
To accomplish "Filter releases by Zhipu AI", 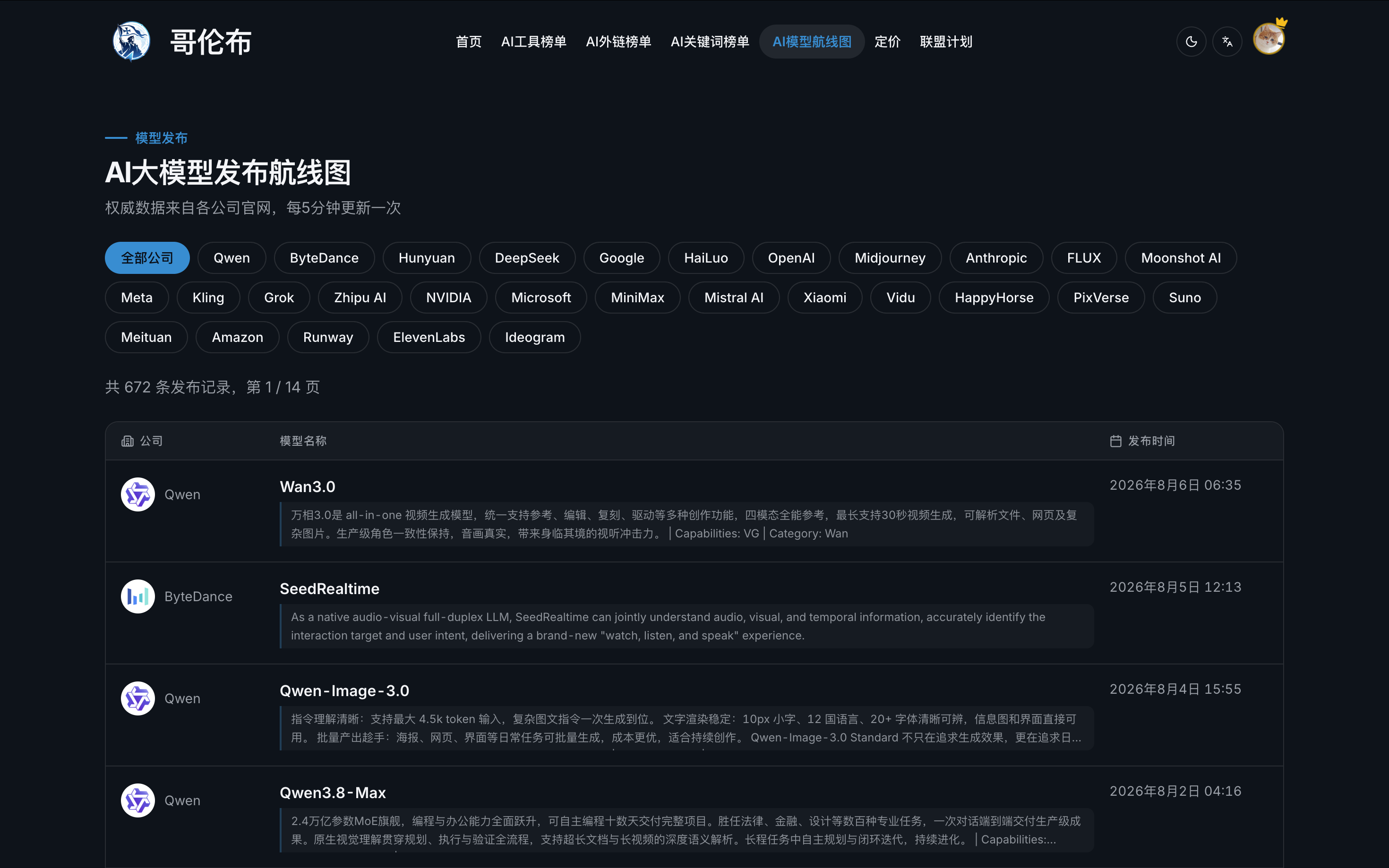I will click(360, 298).
